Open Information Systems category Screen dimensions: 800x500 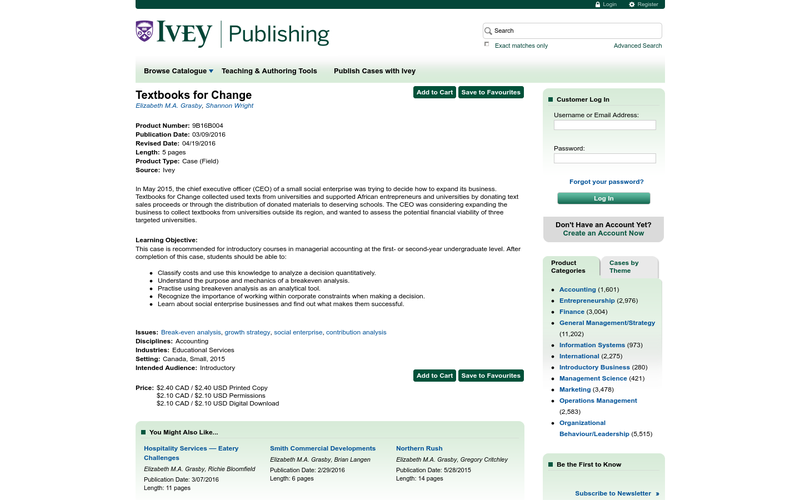click(x=592, y=345)
